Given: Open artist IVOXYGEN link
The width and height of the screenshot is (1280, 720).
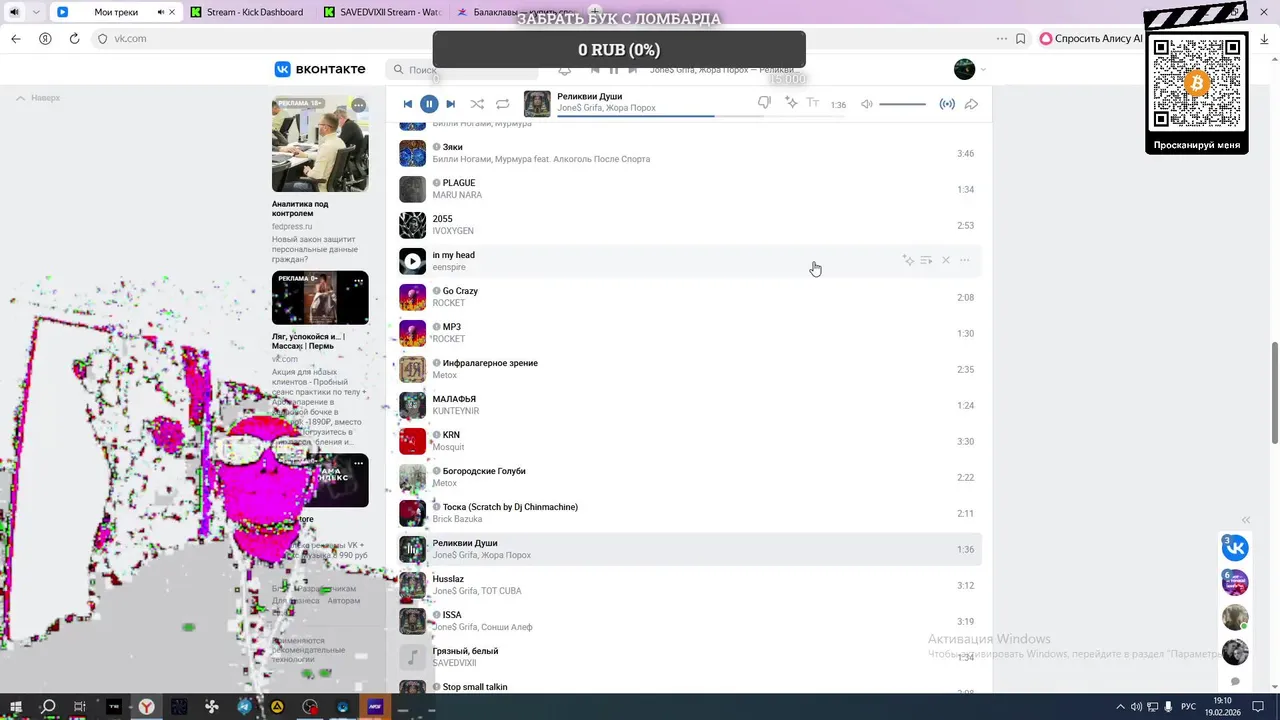Looking at the screenshot, I should click(x=453, y=231).
